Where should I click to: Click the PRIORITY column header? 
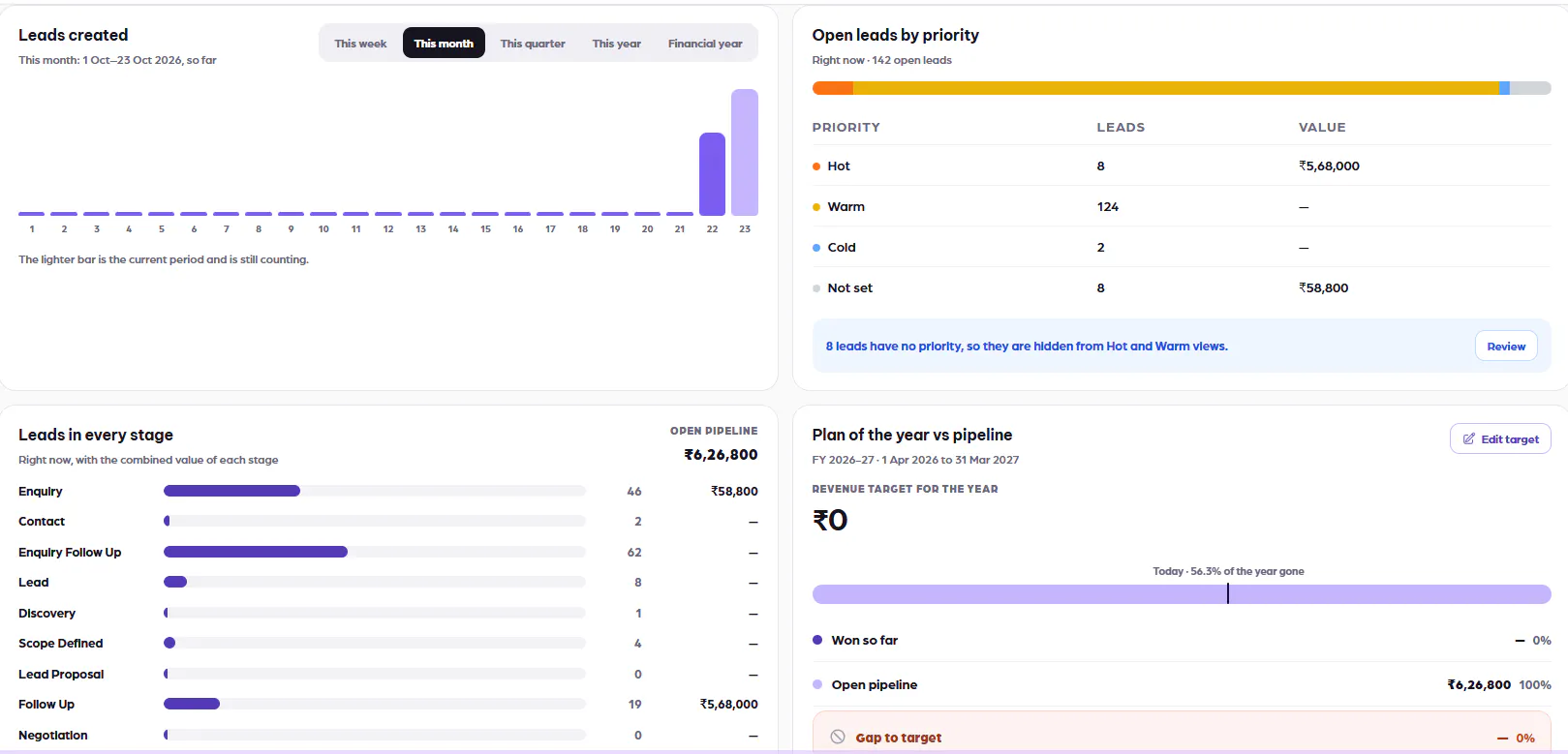pyautogui.click(x=846, y=127)
